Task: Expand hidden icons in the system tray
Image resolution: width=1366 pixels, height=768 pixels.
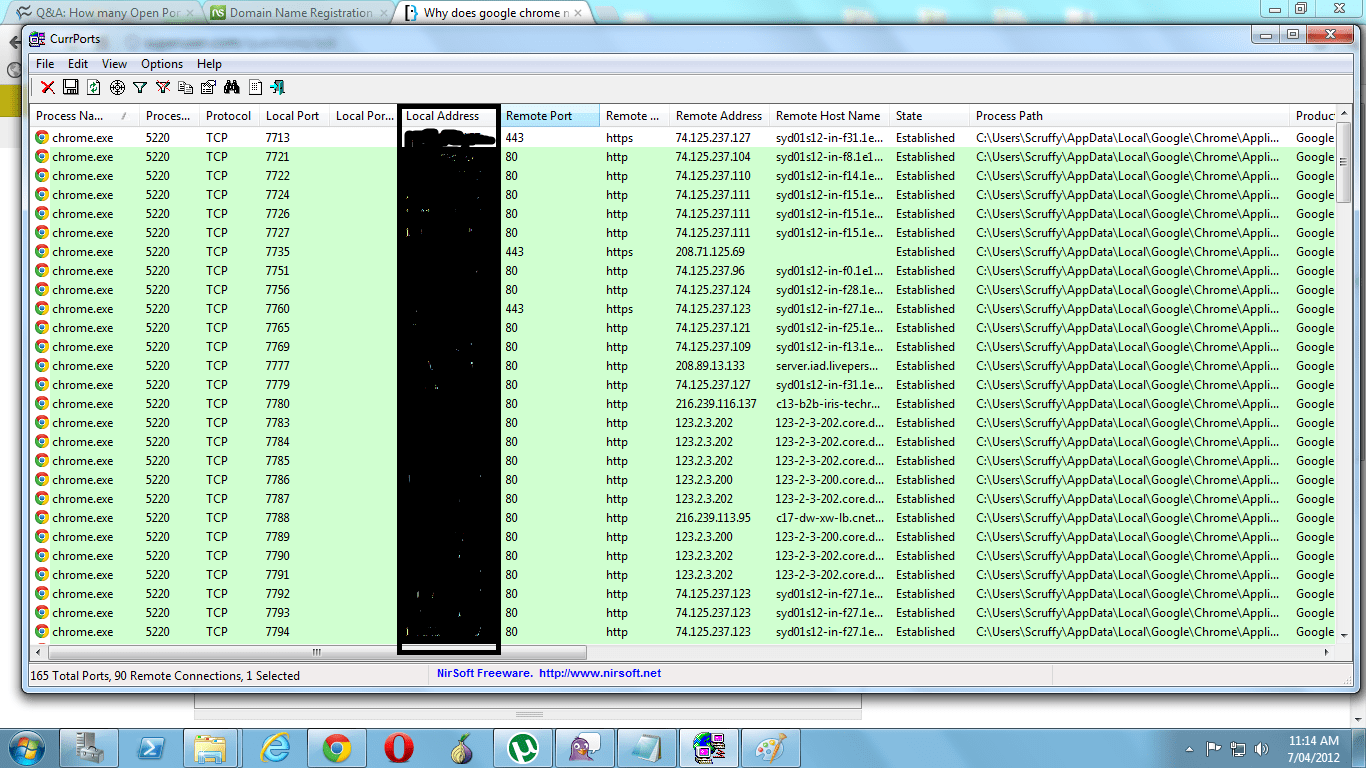Action: pyautogui.click(x=1189, y=747)
